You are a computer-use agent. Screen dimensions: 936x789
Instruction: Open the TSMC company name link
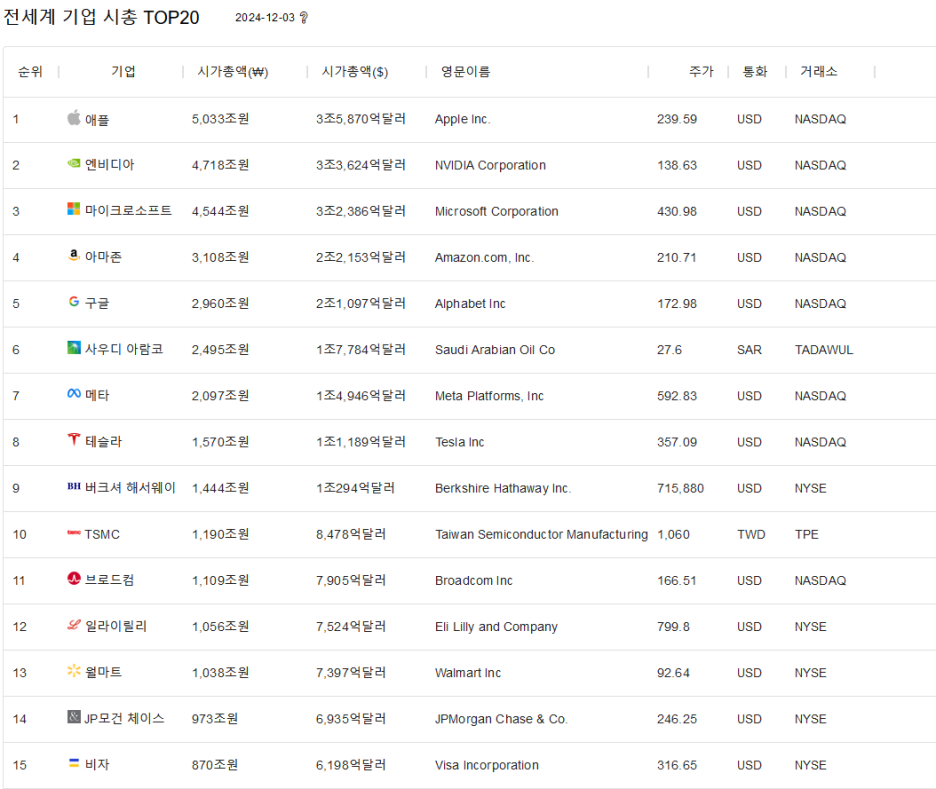click(x=102, y=534)
